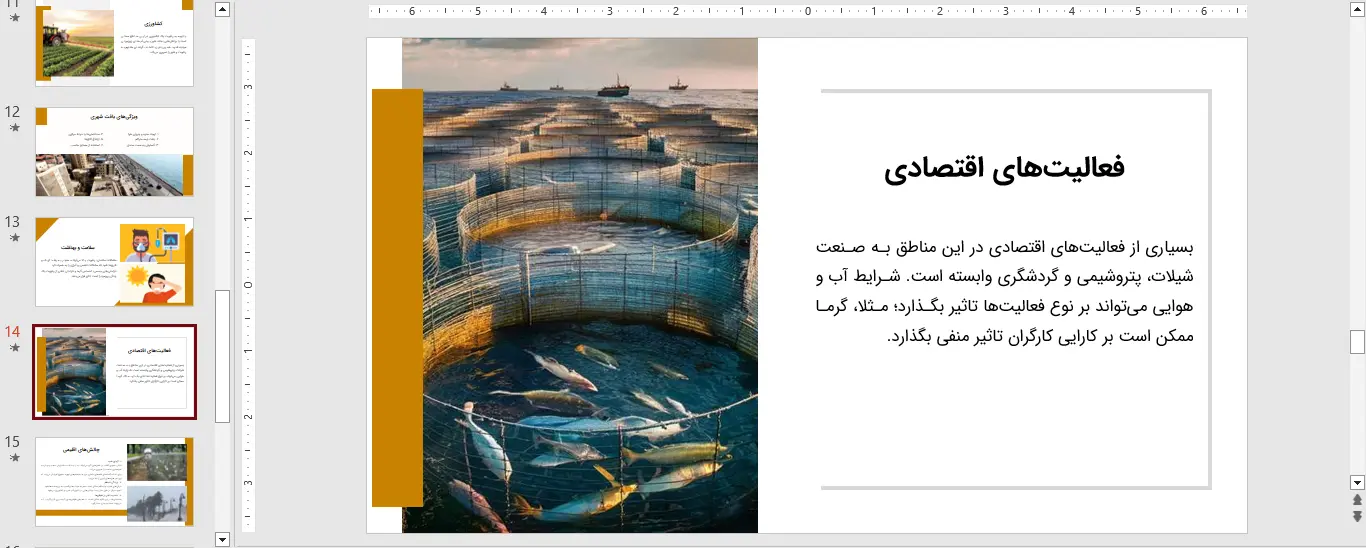Click the animation star under slide 13
The width and height of the screenshot is (1366, 548).
(x=14, y=238)
